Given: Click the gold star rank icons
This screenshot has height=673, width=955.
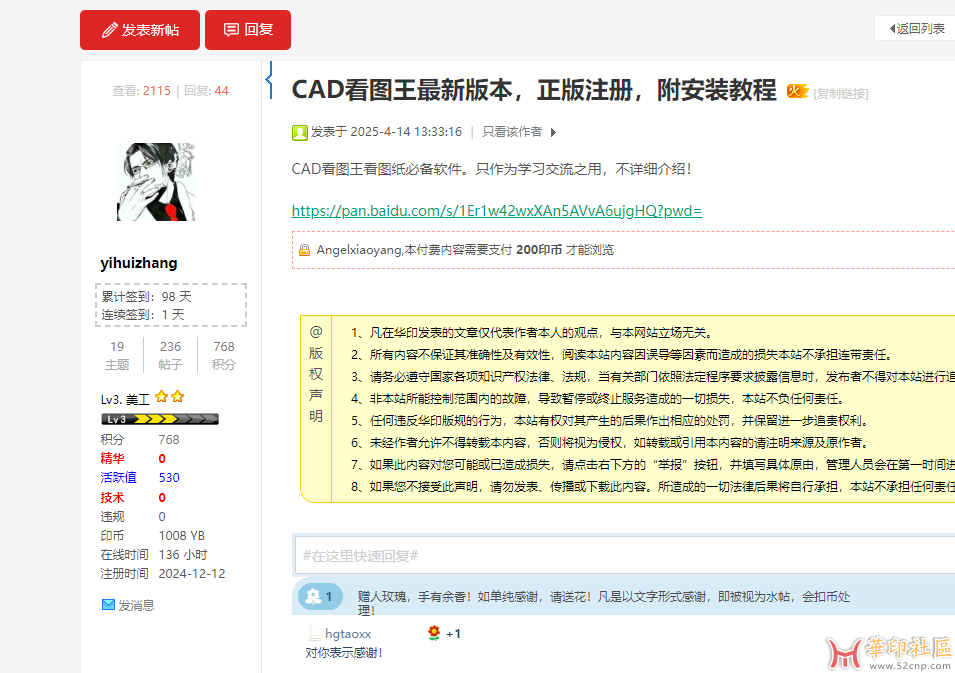Looking at the screenshot, I should pyautogui.click(x=169, y=397).
